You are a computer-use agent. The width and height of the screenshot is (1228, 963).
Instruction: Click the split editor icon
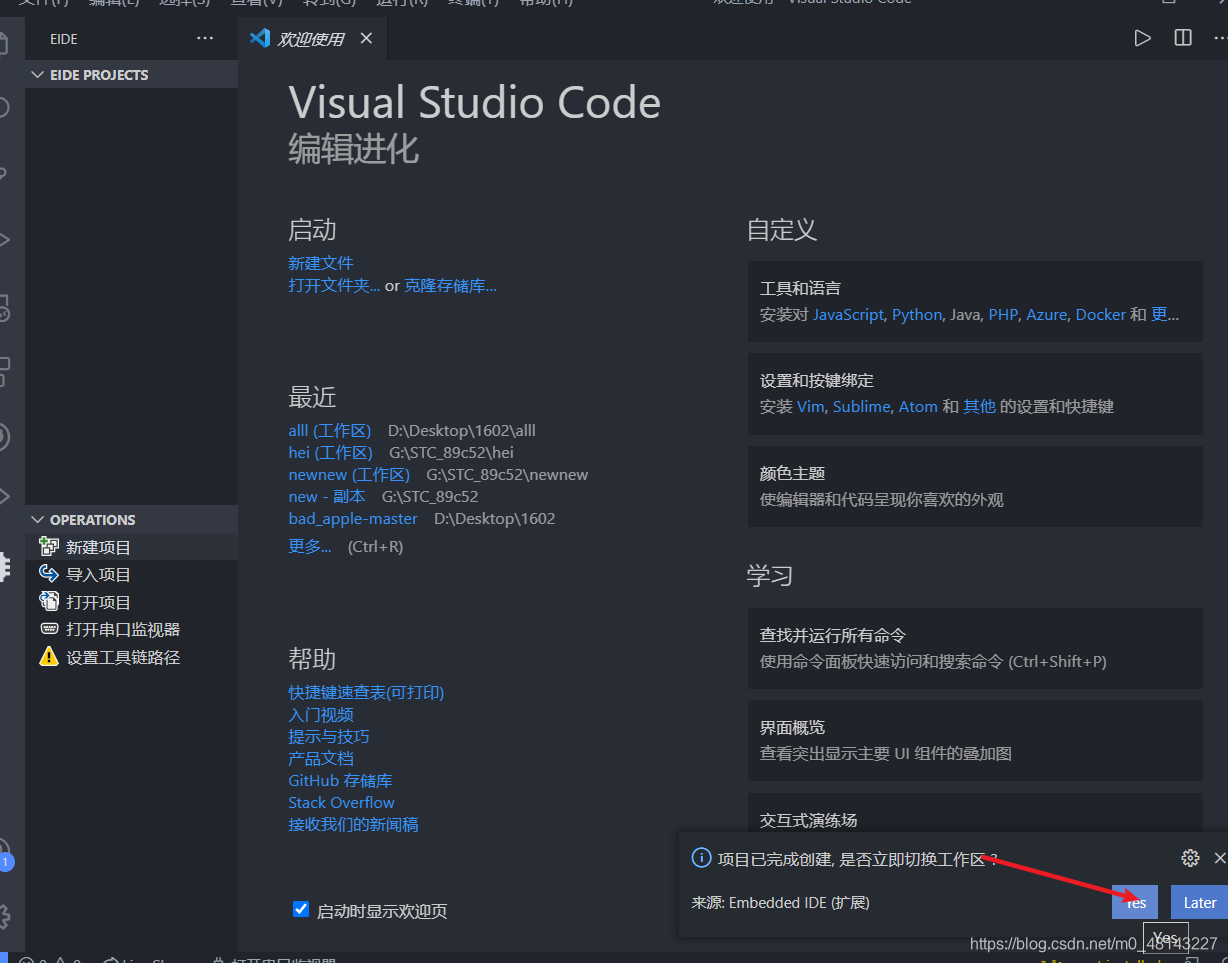(x=1182, y=38)
